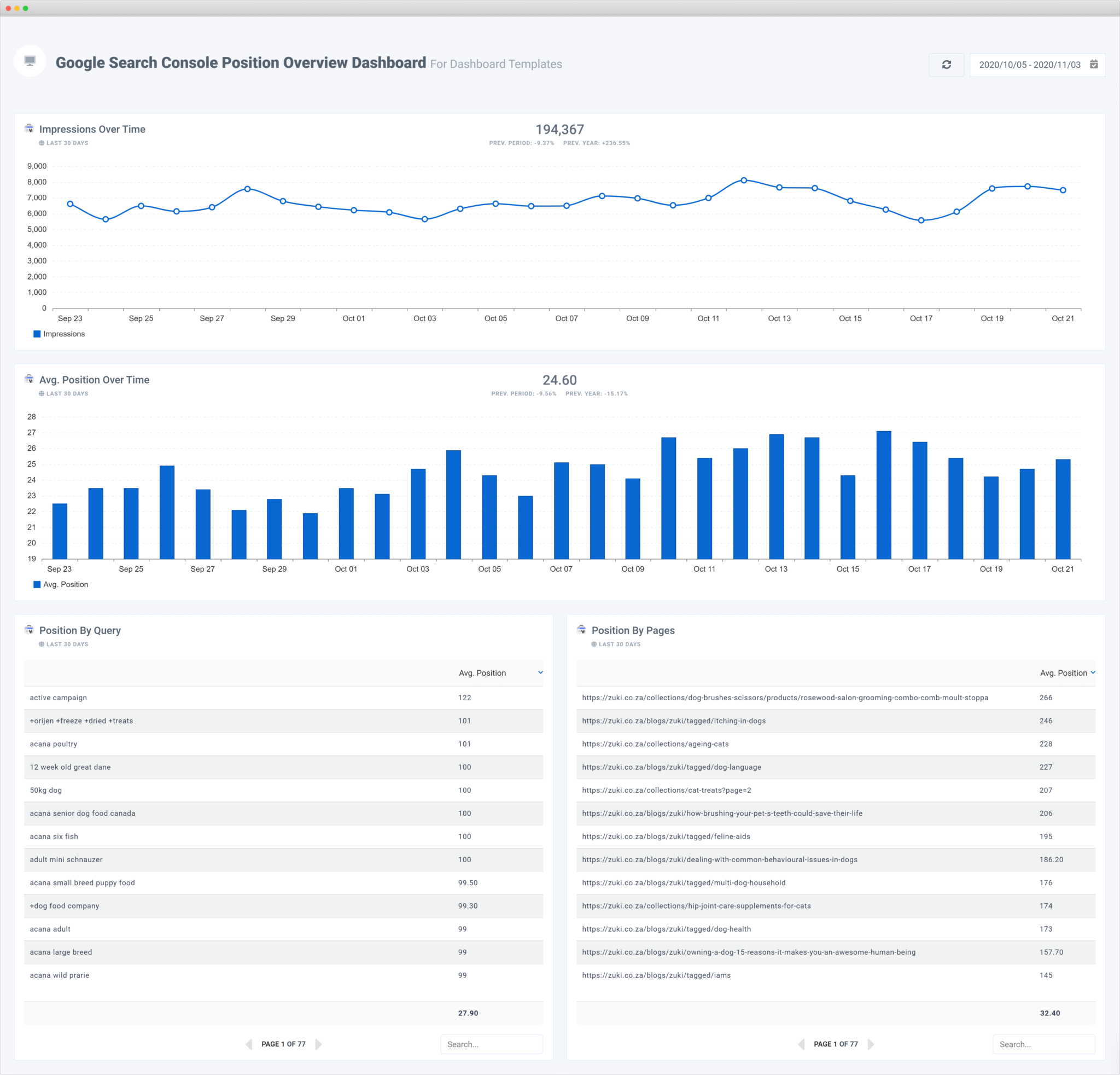The width and height of the screenshot is (1120, 1075).
Task: Select the 'acana small breed puppy food' query
Action: (x=283, y=883)
